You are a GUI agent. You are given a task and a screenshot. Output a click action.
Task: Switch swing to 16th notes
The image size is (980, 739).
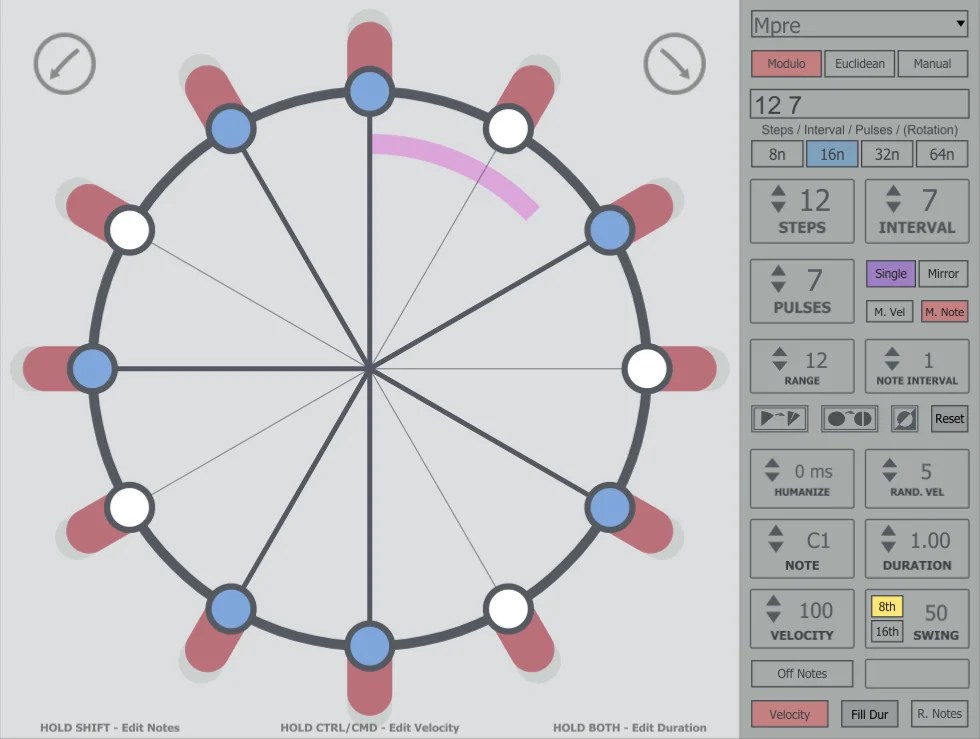pos(885,631)
